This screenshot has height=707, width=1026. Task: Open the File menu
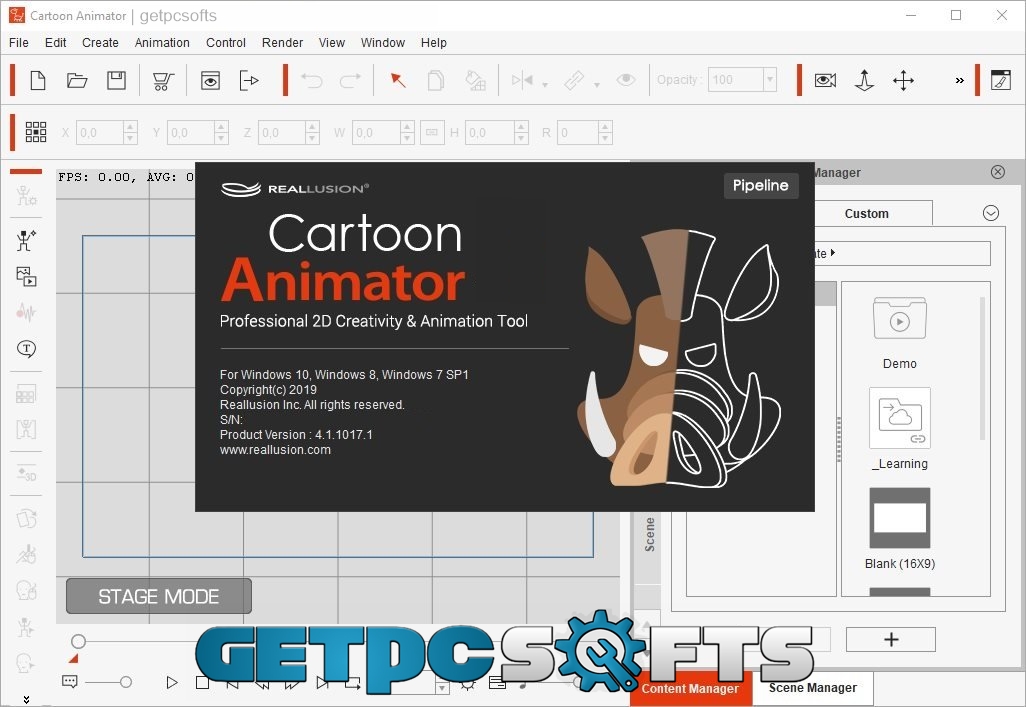click(18, 43)
